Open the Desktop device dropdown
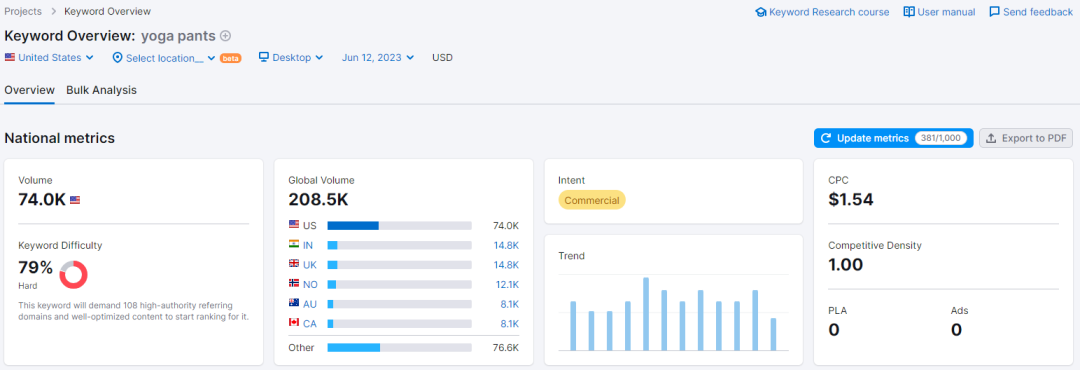The image size is (1080, 370). coord(291,58)
